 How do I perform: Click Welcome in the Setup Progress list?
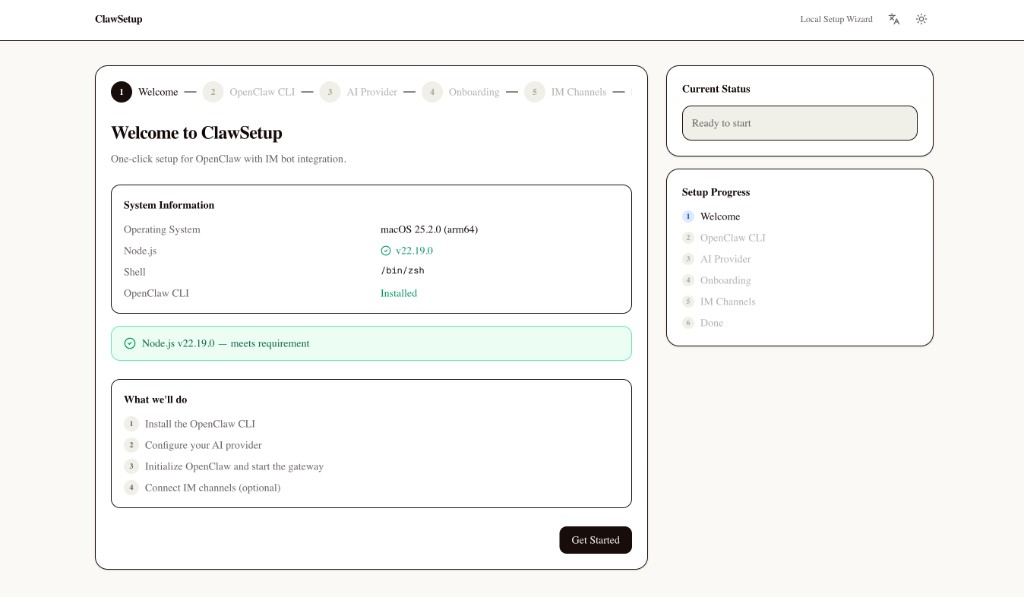[x=711, y=216]
